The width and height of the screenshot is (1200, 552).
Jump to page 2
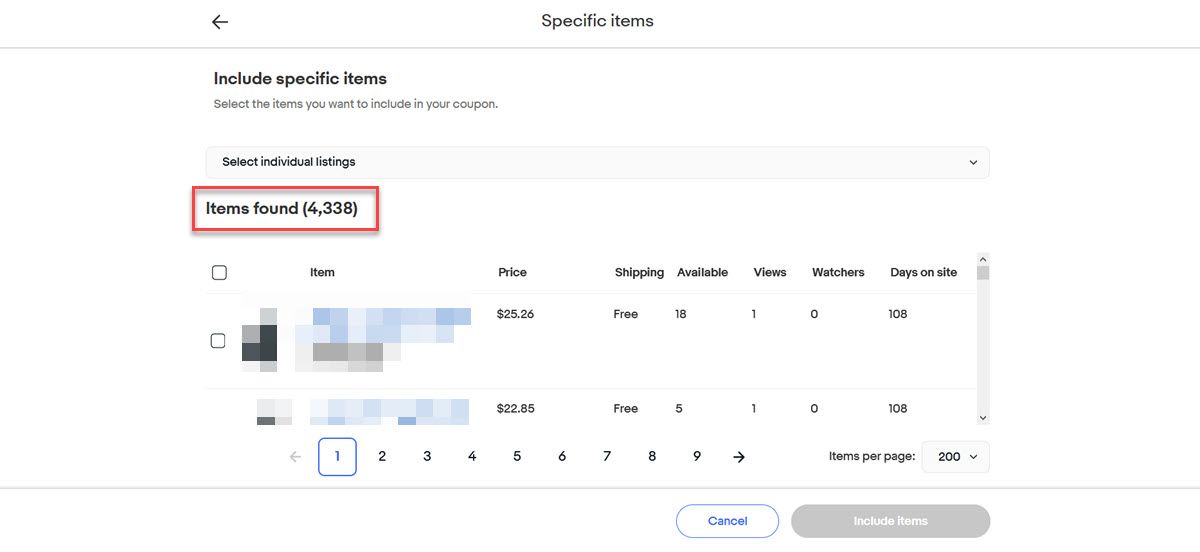(382, 457)
